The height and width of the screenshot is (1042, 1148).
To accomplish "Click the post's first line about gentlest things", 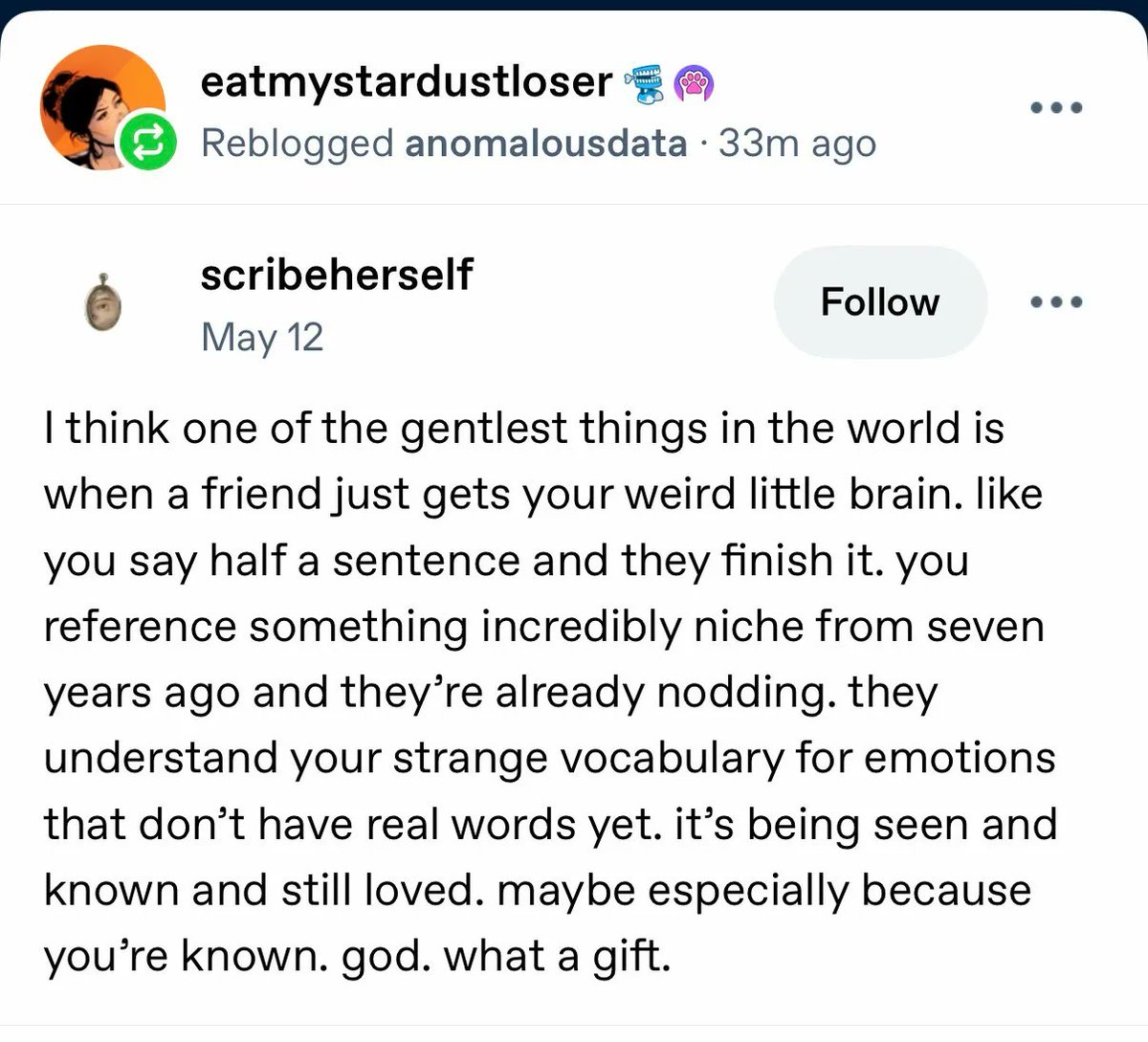I will [x=523, y=428].
